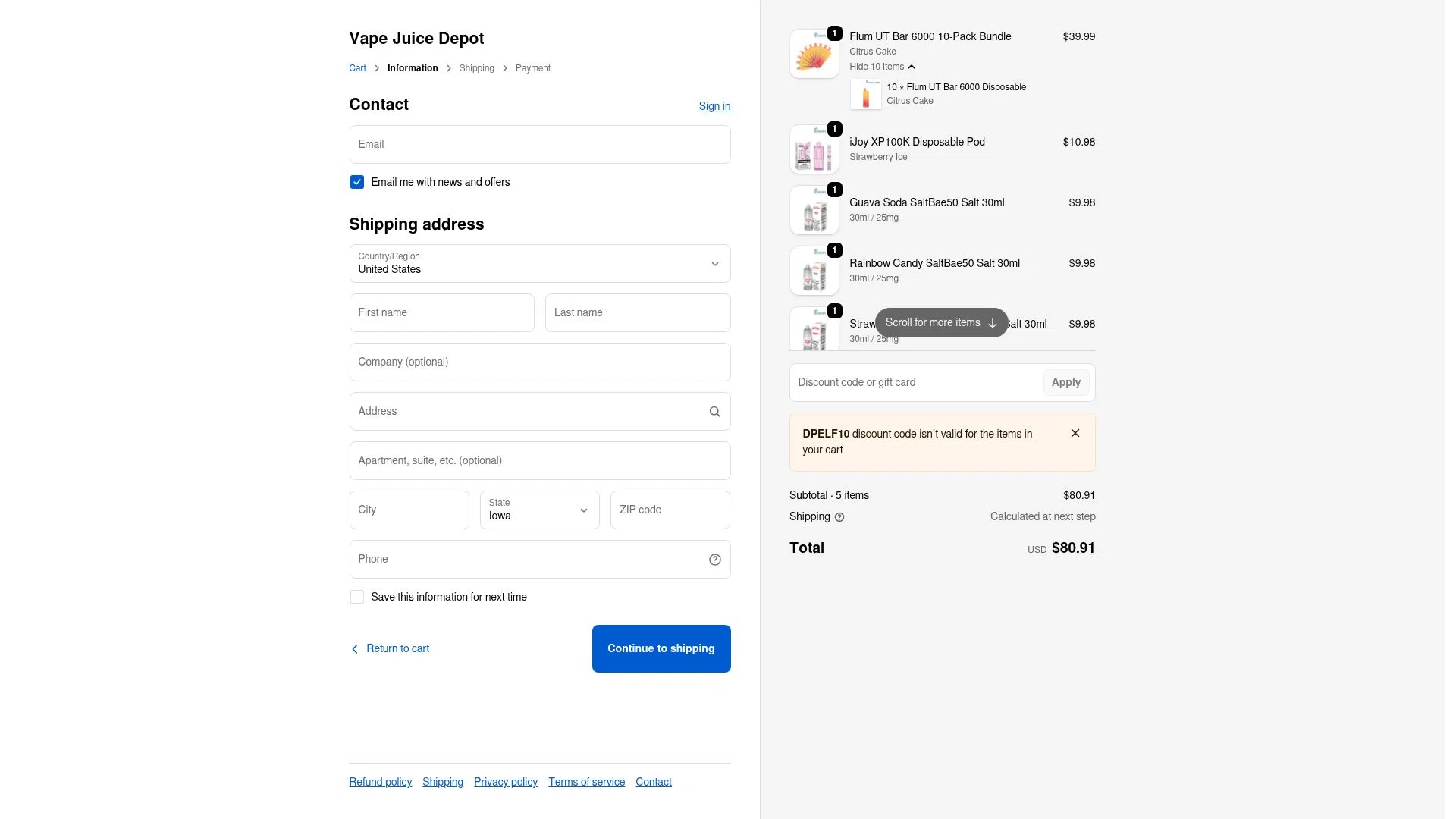Focus the Email input field
This screenshot has width=1456, height=819.
pyautogui.click(x=539, y=144)
